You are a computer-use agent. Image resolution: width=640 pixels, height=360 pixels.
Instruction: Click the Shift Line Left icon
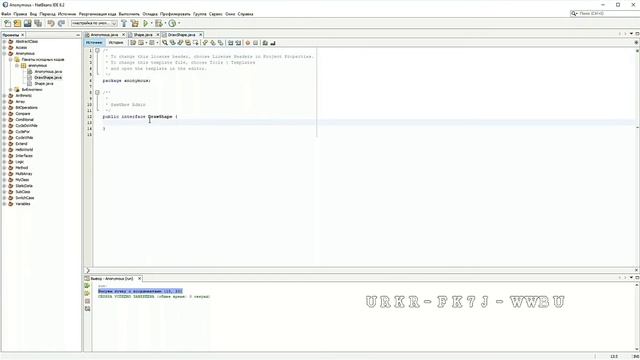(231, 43)
